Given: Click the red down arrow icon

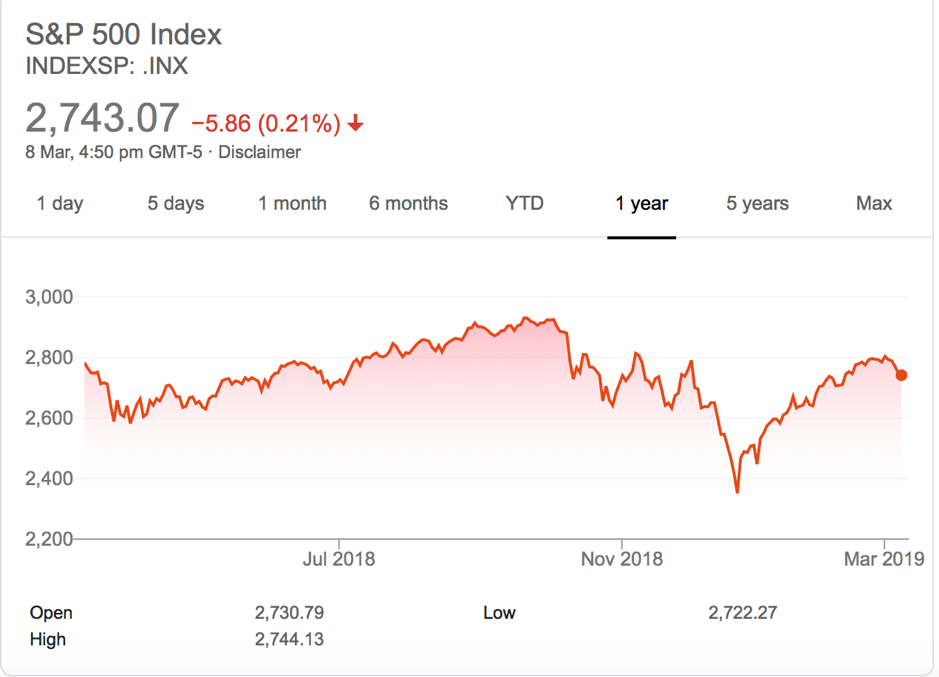Looking at the screenshot, I should point(356,124).
